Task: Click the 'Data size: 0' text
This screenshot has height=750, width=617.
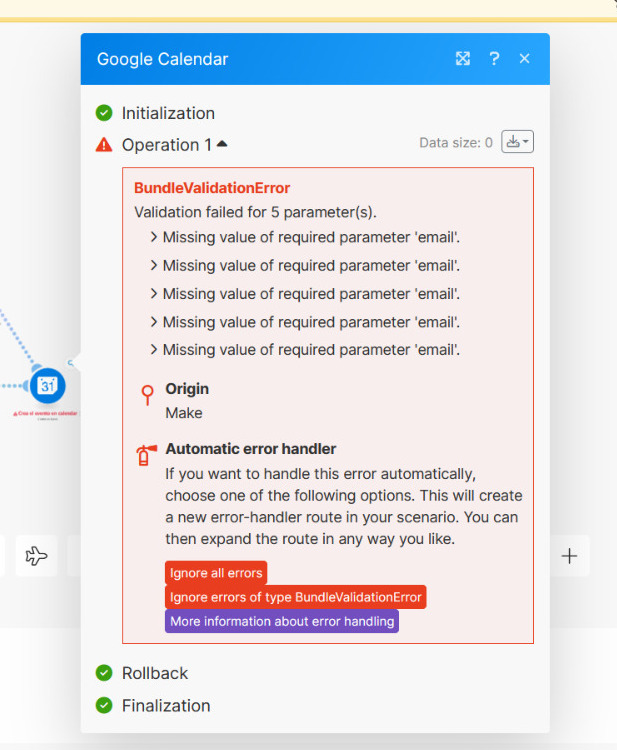Action: (x=456, y=143)
